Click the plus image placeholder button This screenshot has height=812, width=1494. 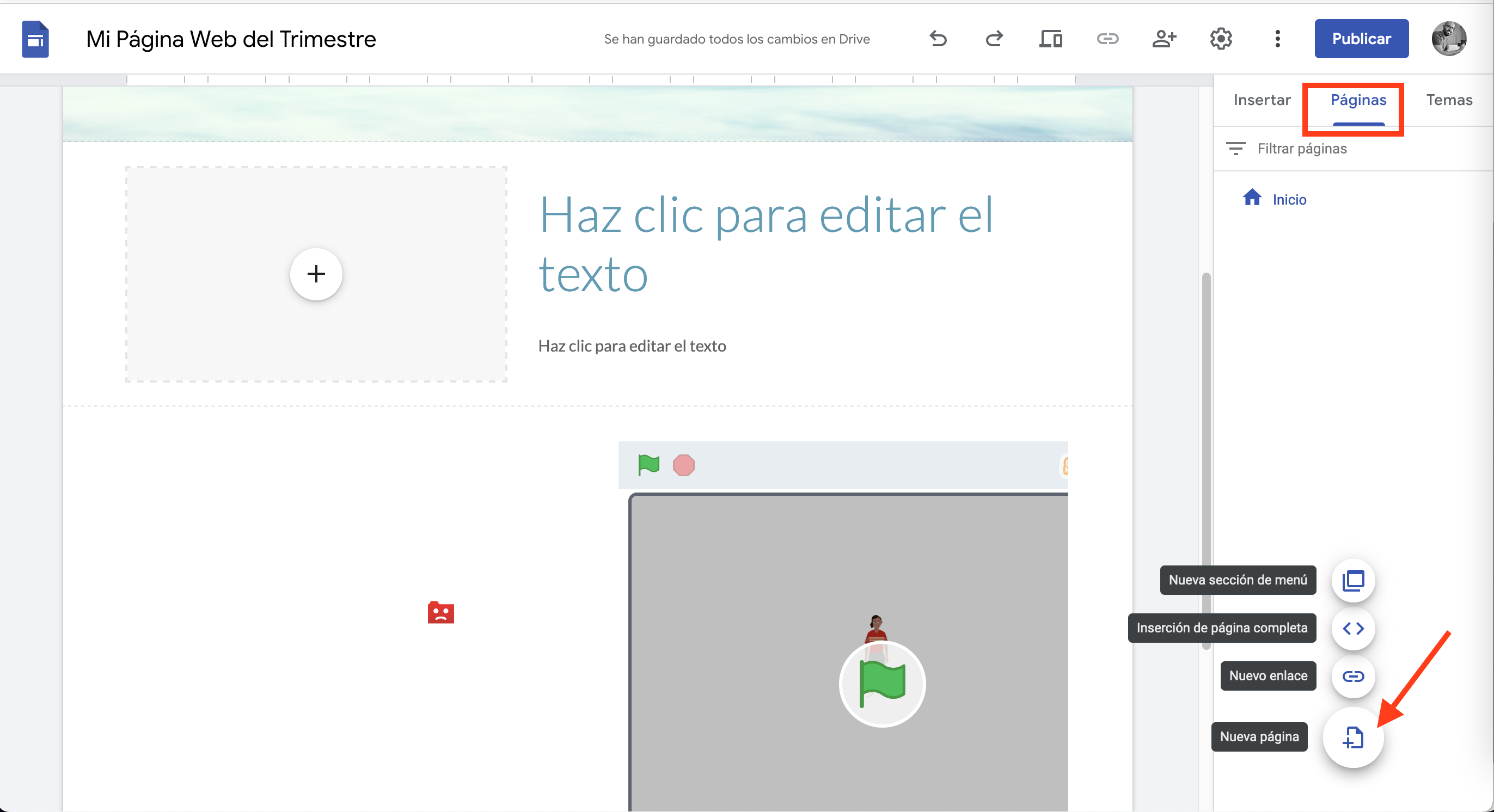[316, 274]
